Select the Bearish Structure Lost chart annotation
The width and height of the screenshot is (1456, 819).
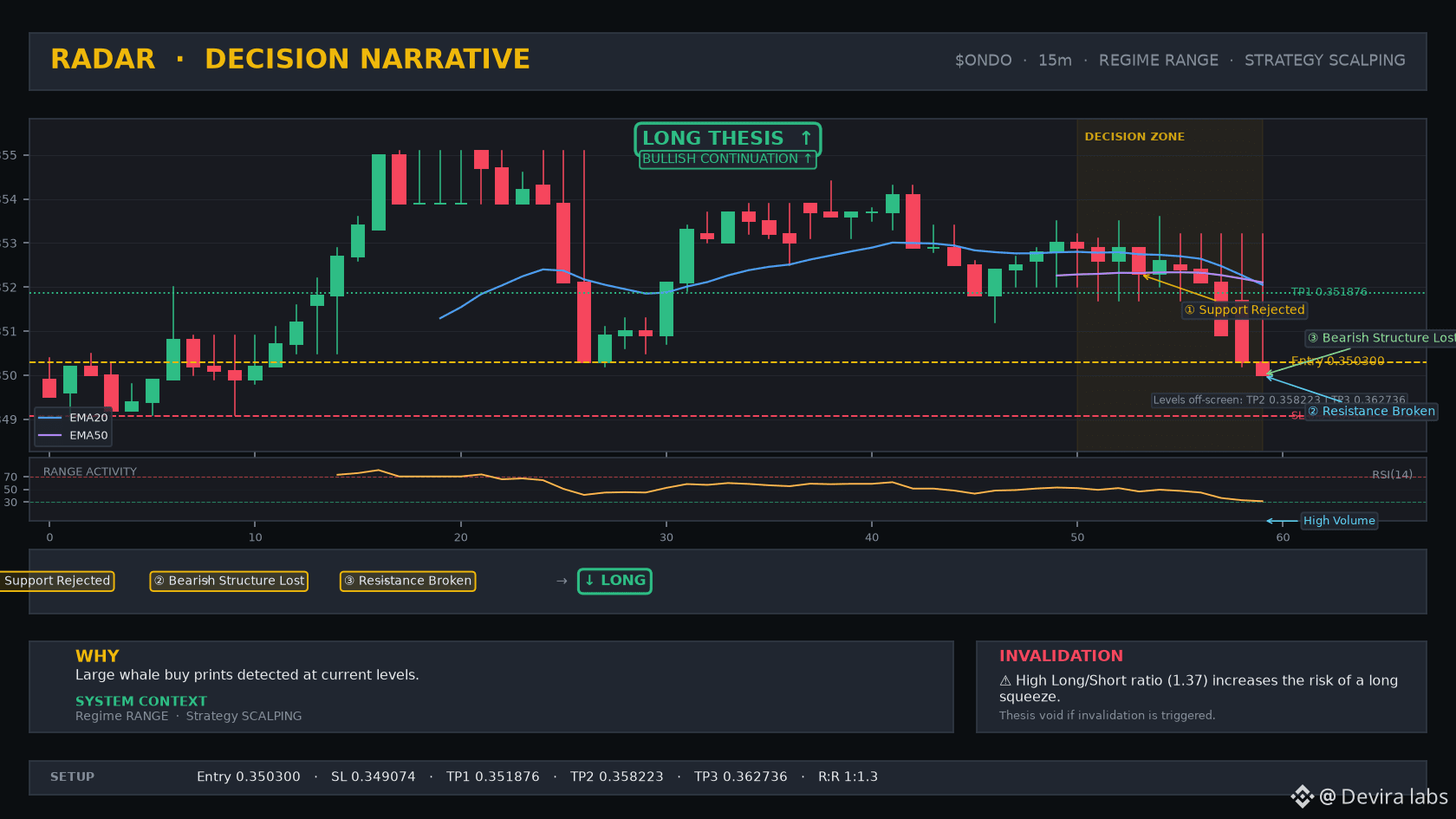click(1380, 338)
